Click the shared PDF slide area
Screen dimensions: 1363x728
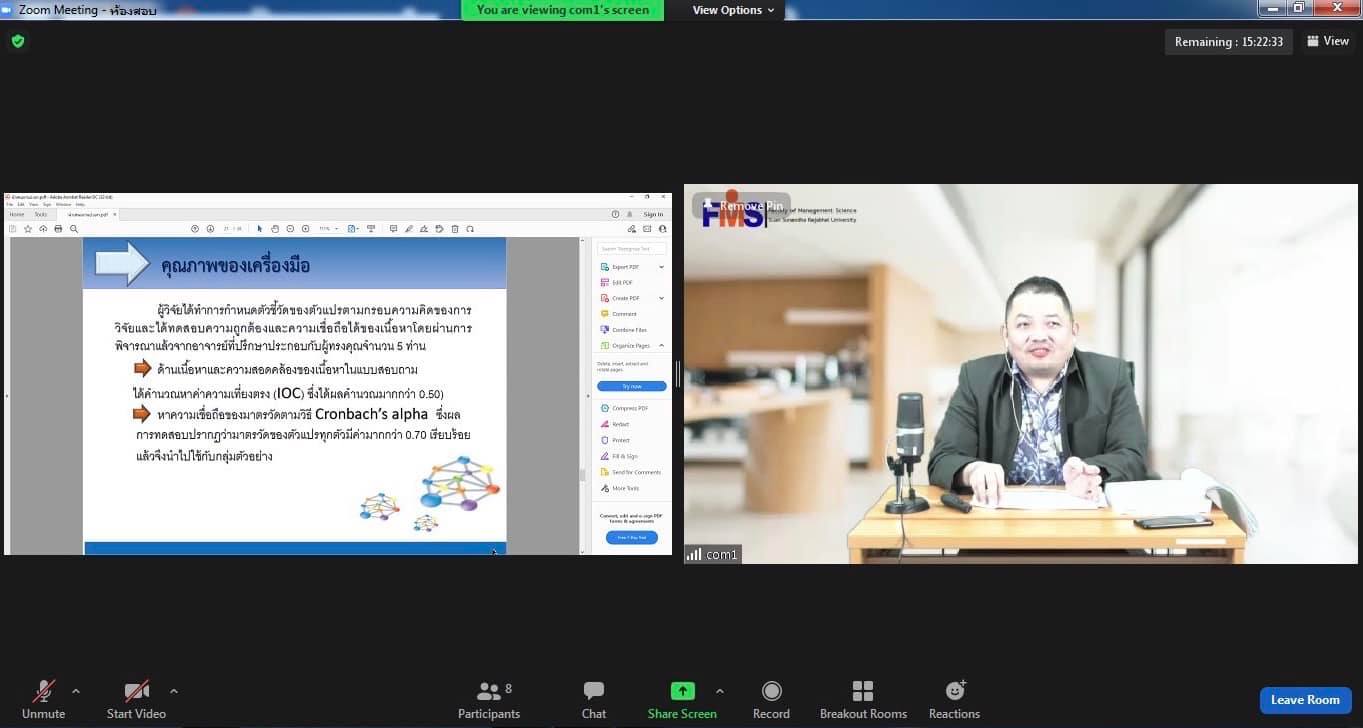click(x=294, y=390)
